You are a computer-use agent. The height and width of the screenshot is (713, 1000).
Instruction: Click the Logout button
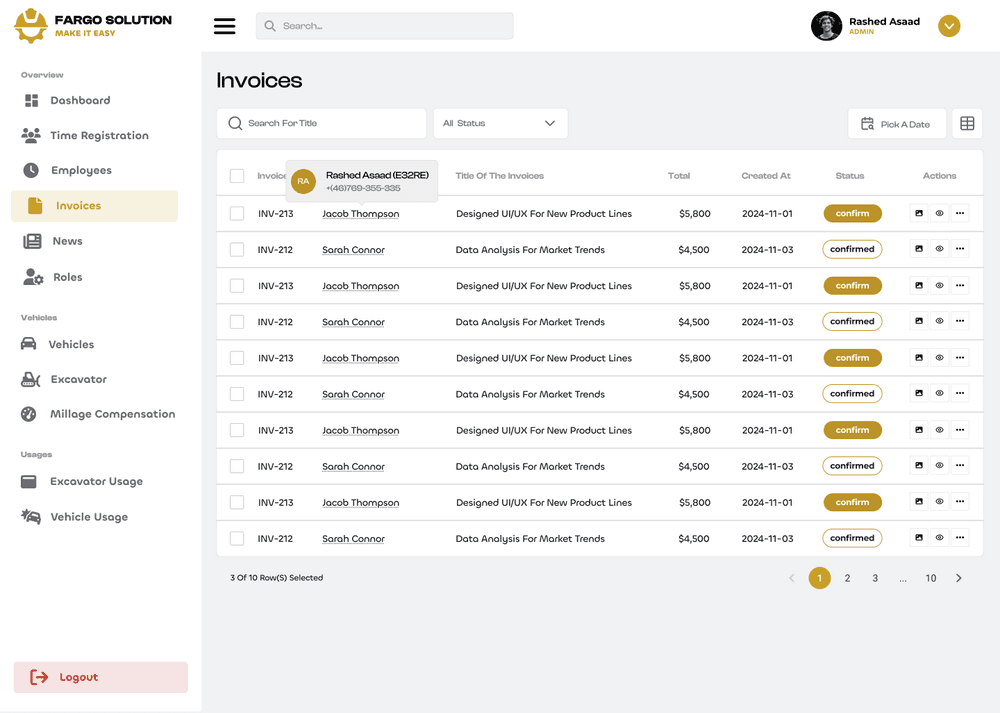100,677
